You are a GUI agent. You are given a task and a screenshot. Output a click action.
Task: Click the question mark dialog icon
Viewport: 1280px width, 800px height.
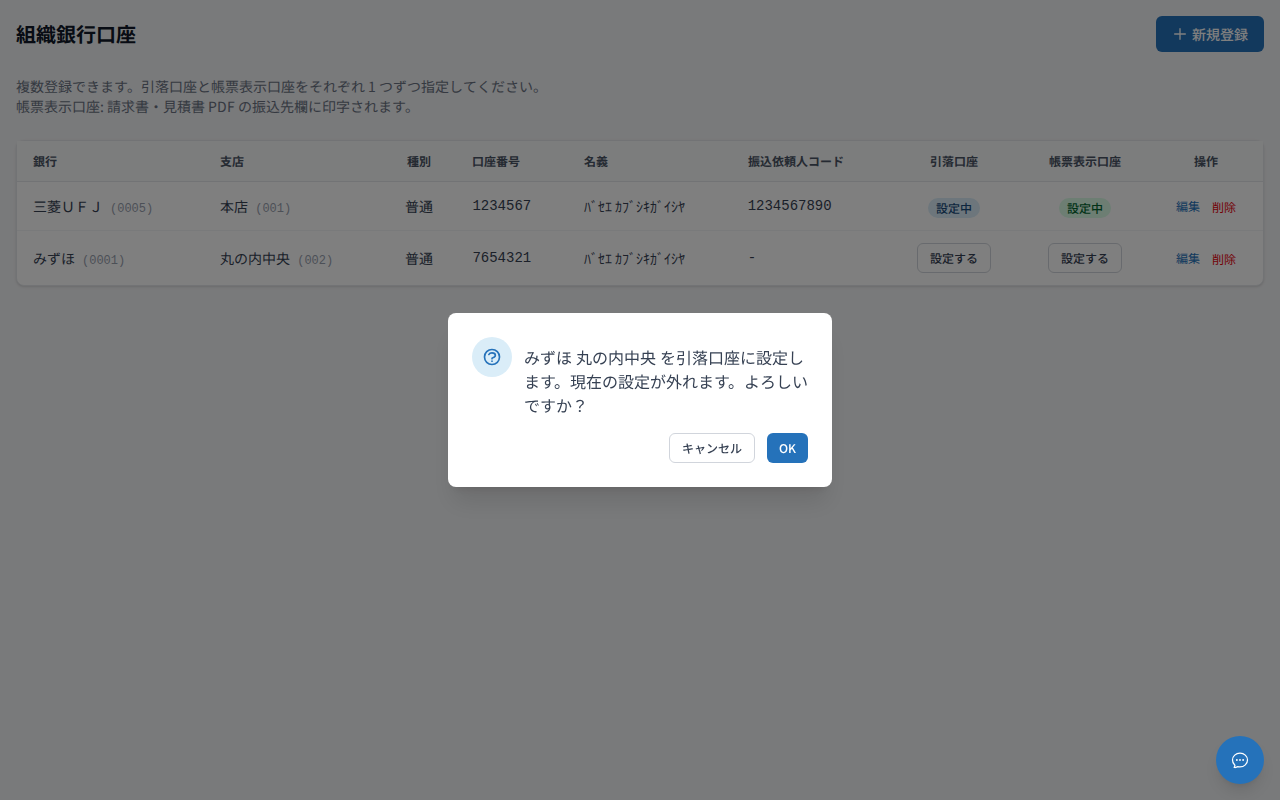point(492,357)
